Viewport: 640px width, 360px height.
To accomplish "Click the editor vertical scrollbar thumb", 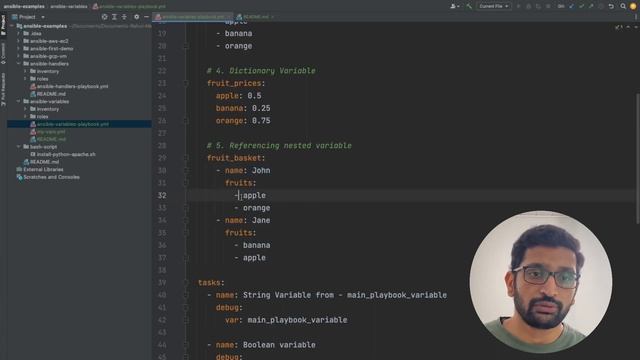I will tap(637, 159).
